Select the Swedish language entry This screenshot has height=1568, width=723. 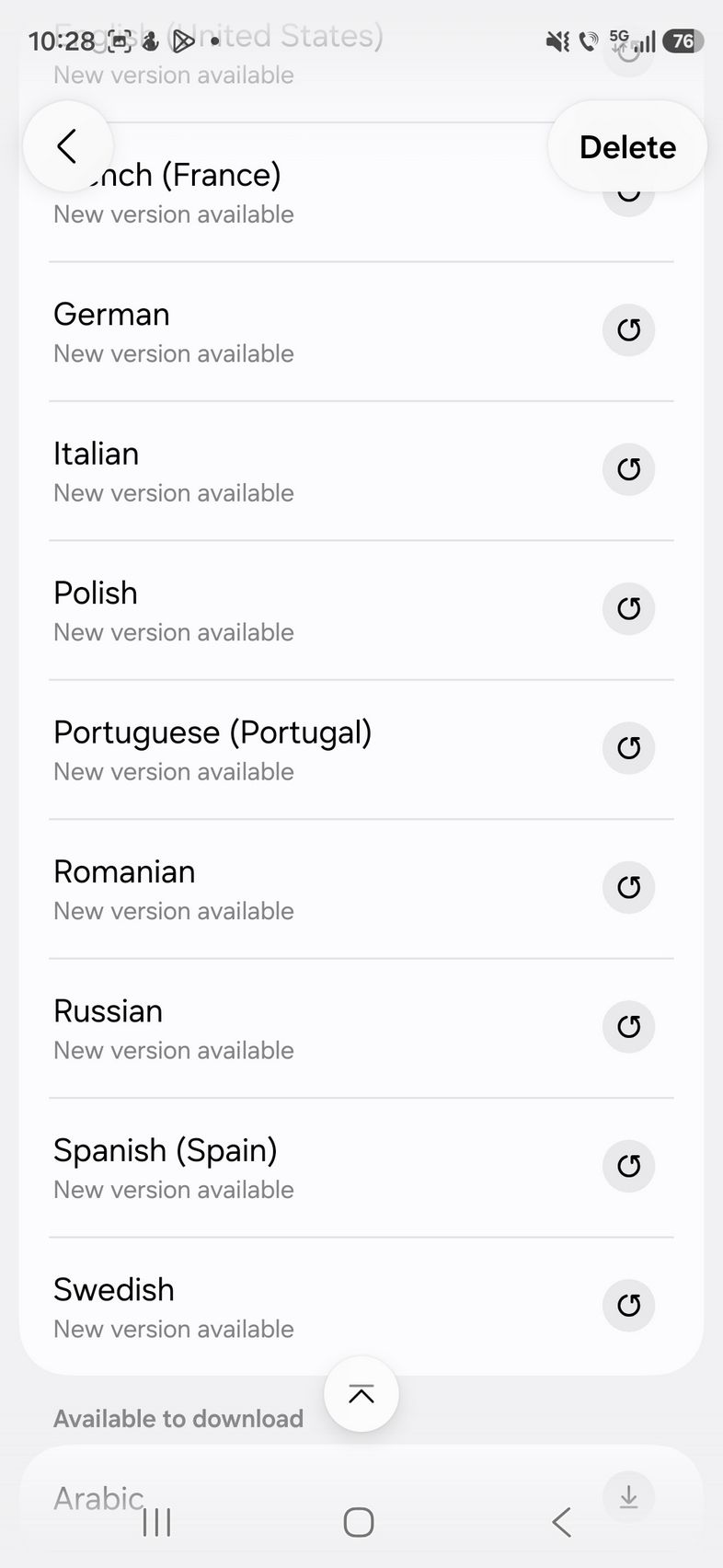276,1307
